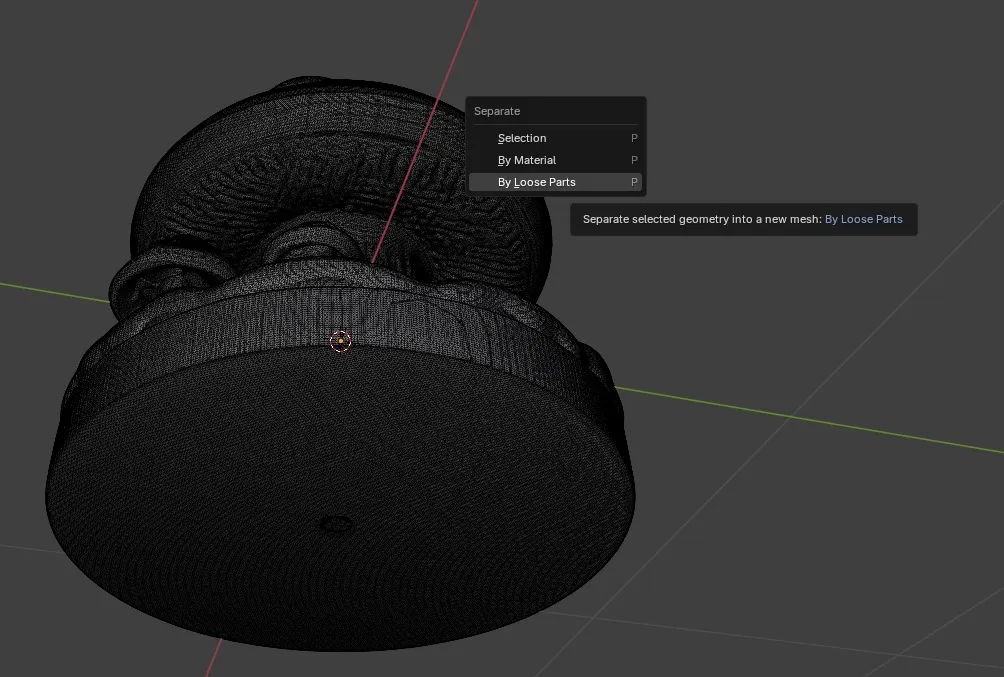Click the Separate menu header label
This screenshot has height=677, width=1004.
[497, 111]
